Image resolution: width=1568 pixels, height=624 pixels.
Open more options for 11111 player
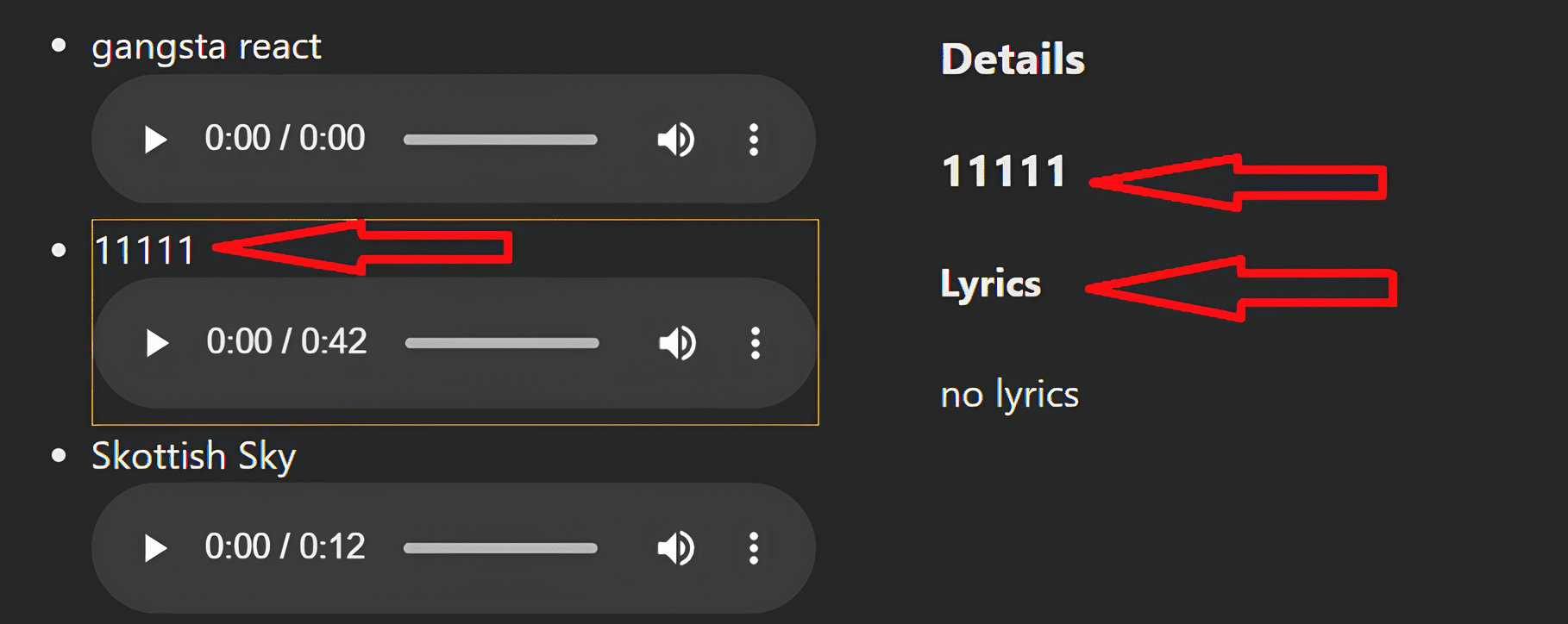coord(756,343)
